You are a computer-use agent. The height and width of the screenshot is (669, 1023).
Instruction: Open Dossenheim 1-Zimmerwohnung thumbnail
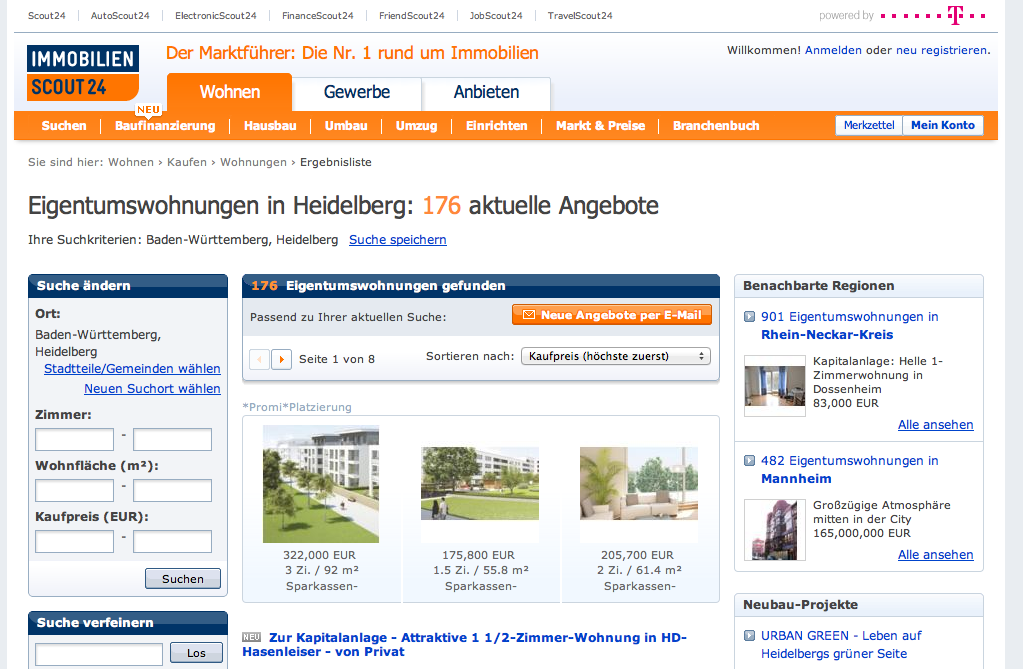(775, 386)
